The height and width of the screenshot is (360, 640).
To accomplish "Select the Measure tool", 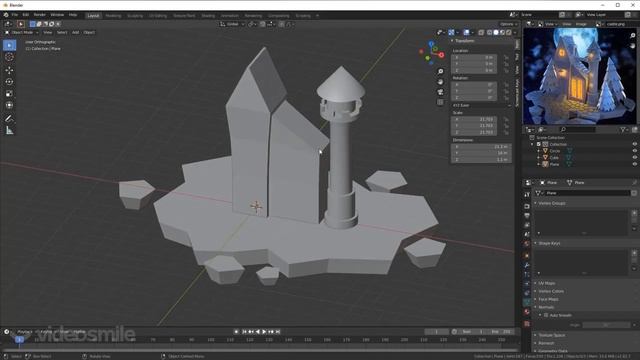I will [9, 131].
